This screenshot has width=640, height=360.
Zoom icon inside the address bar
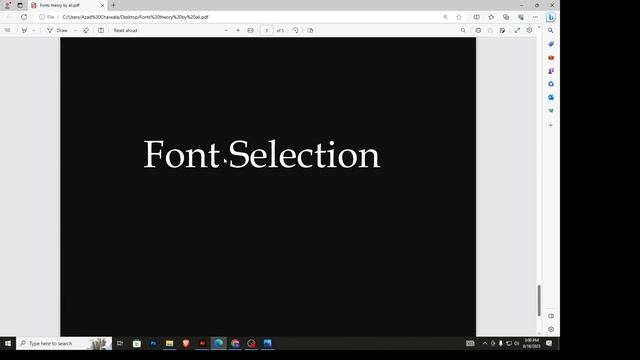445,17
